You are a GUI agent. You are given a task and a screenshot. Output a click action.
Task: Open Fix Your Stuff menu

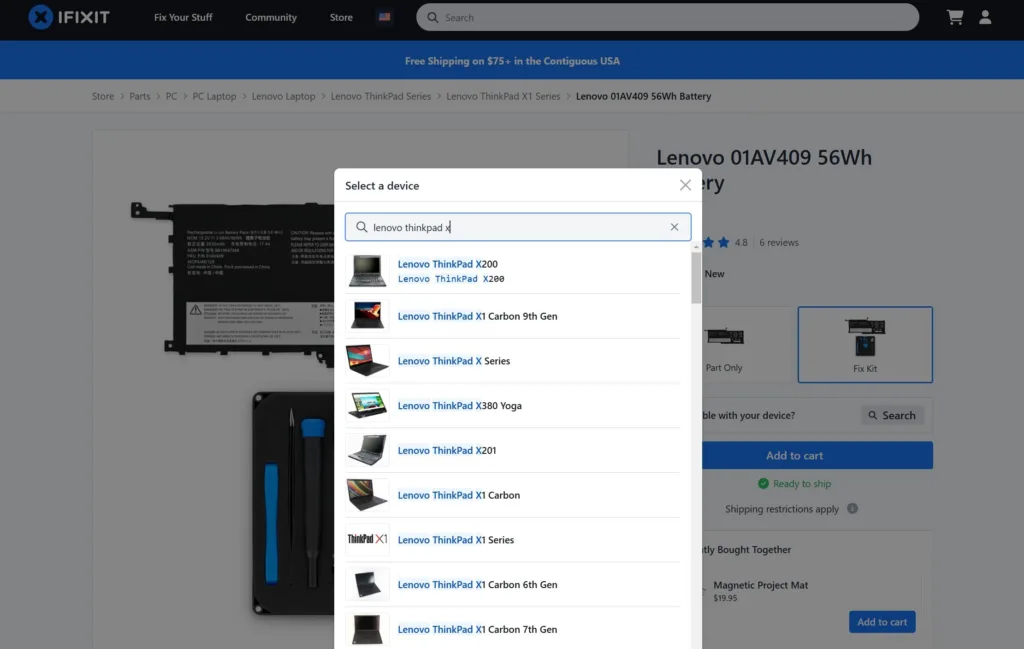click(x=183, y=17)
